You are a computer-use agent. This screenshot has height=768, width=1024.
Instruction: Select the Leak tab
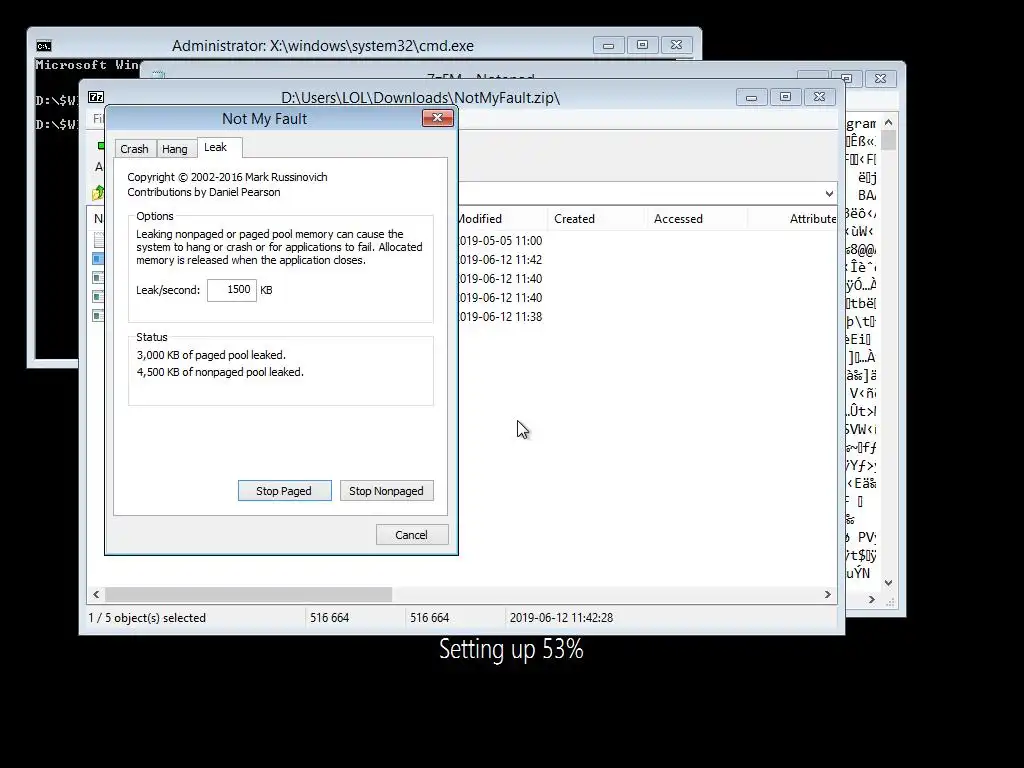216,147
